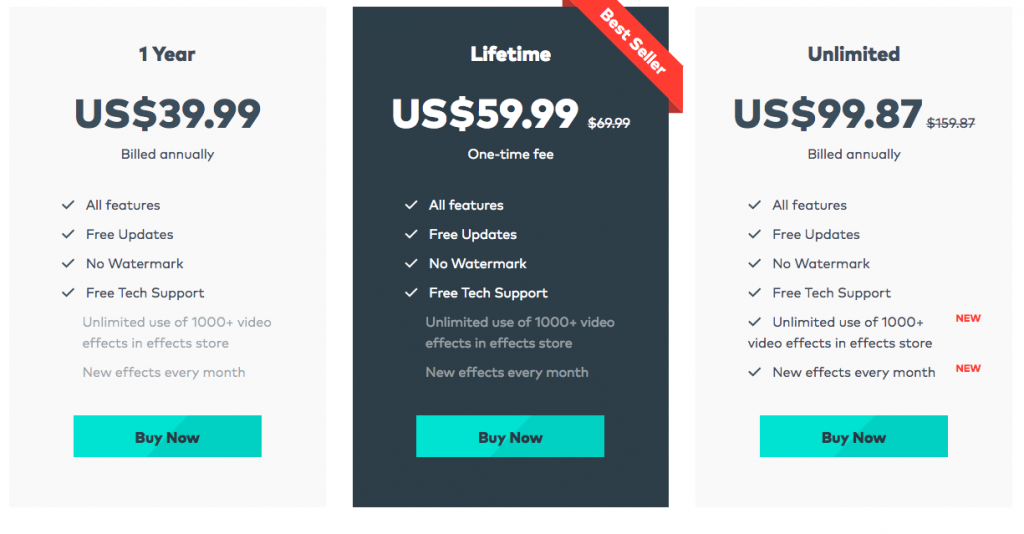1024x534 pixels.
Task: Click checkmark beside All features in Lifetime
Action: pyautogui.click(x=411, y=205)
